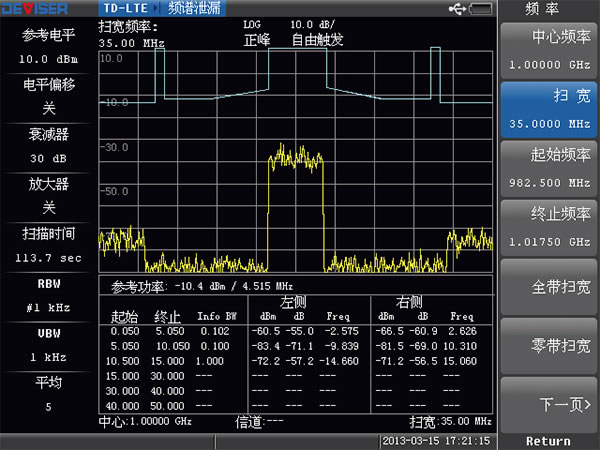Click the battery status icon
The width and height of the screenshot is (600, 450).
(480, 8)
